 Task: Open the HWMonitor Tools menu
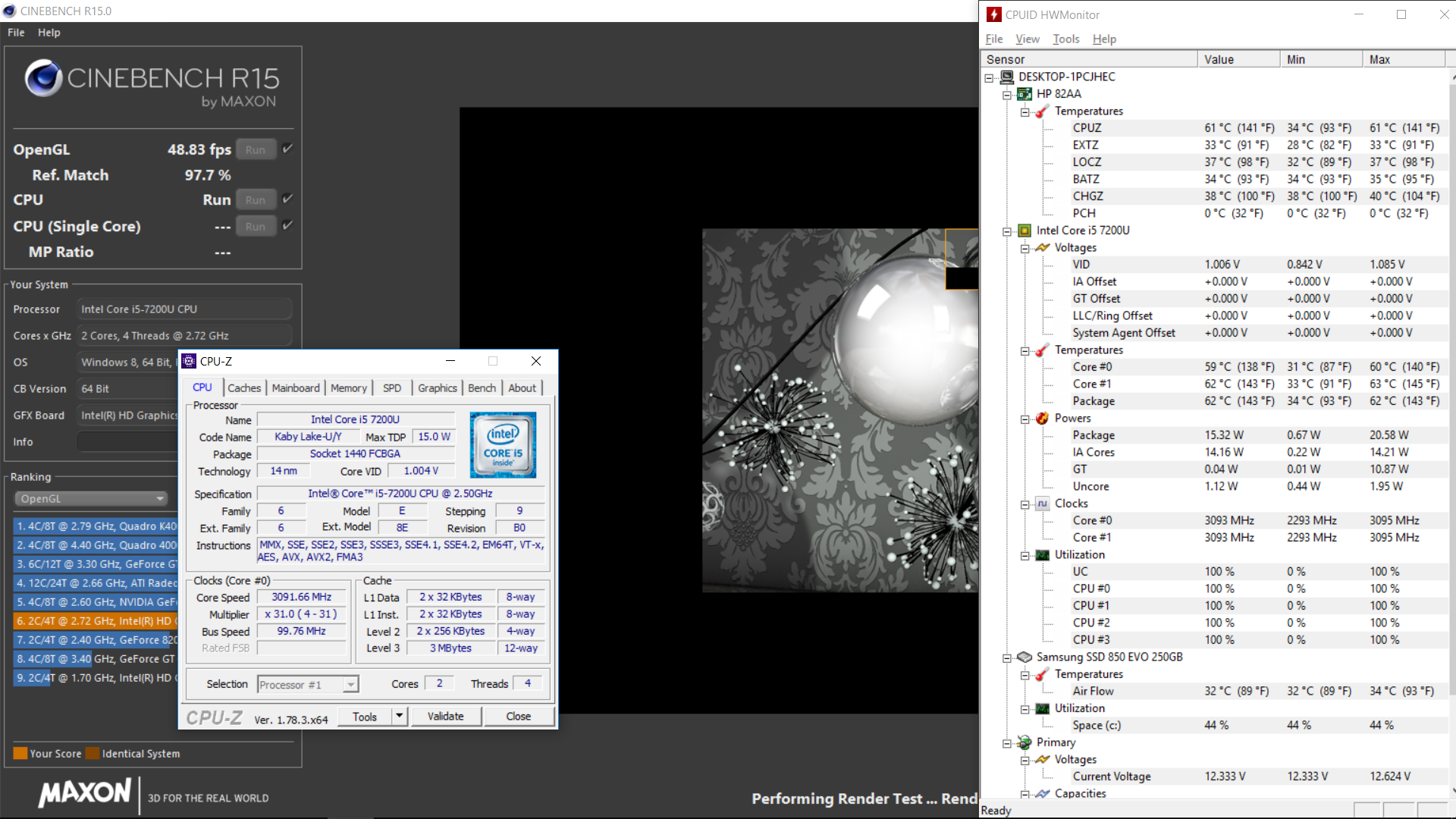[x=1065, y=39]
